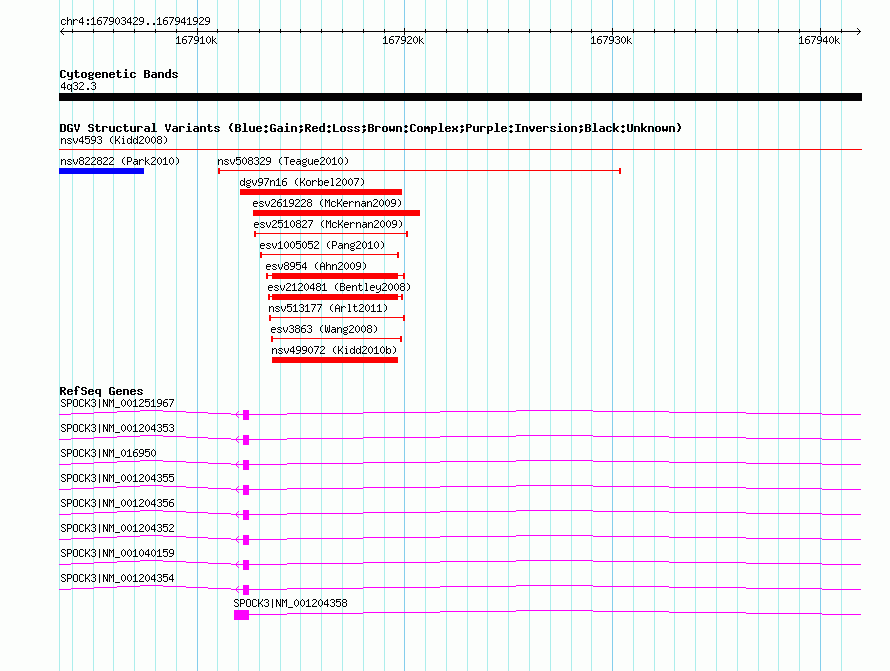This screenshot has width=890, height=671.
Task: Open transcript SPOCK3|NM_001251967
Action: pyautogui.click(x=117, y=403)
